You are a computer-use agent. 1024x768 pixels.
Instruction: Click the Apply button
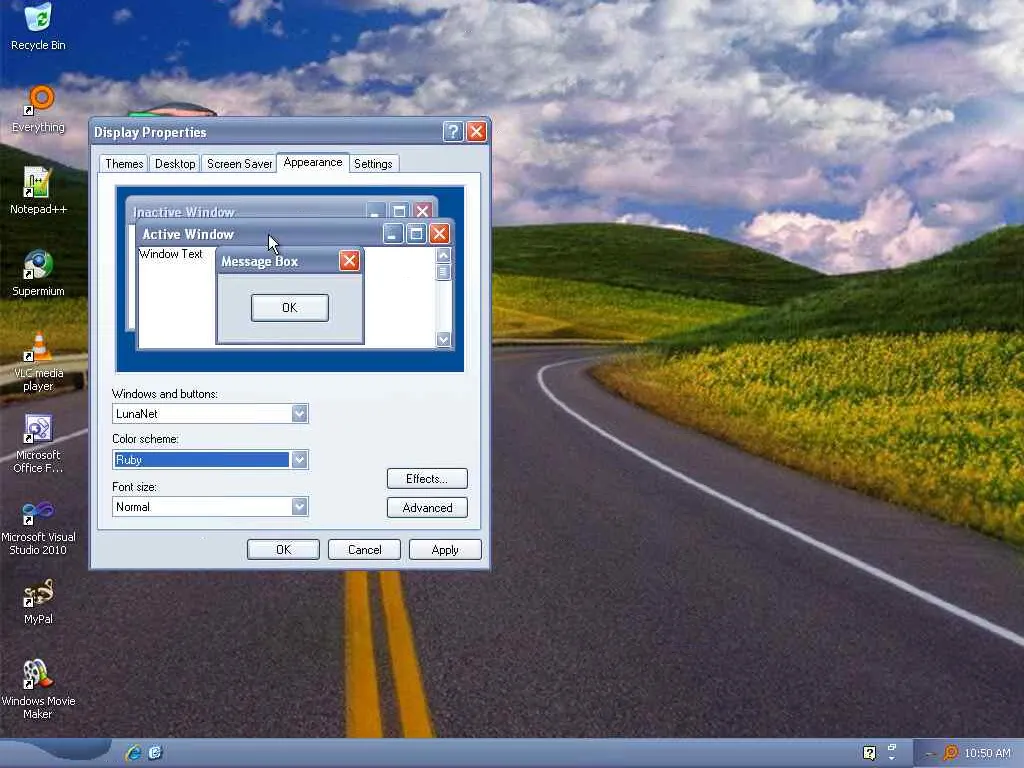click(445, 550)
